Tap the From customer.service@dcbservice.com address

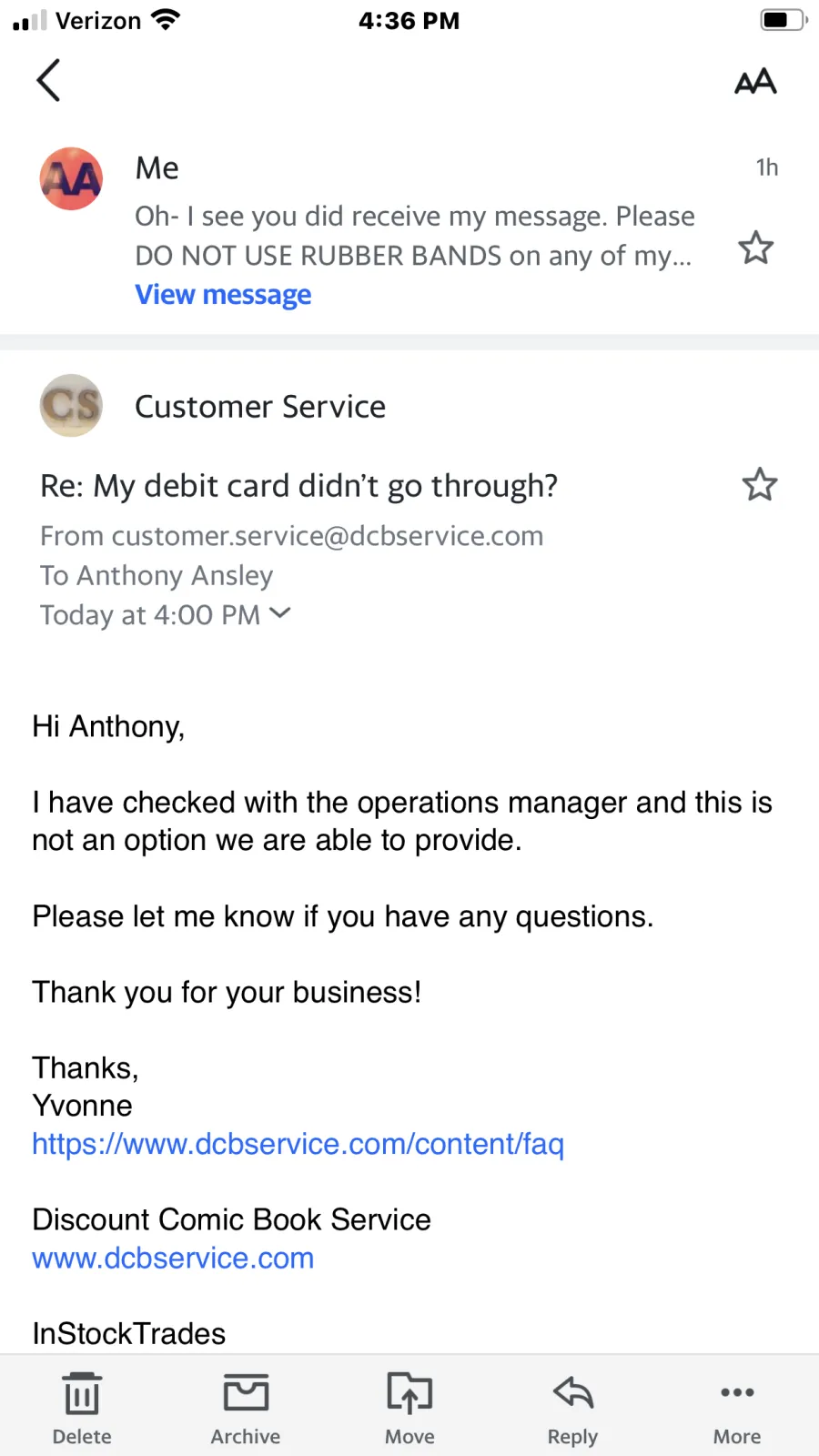291,536
